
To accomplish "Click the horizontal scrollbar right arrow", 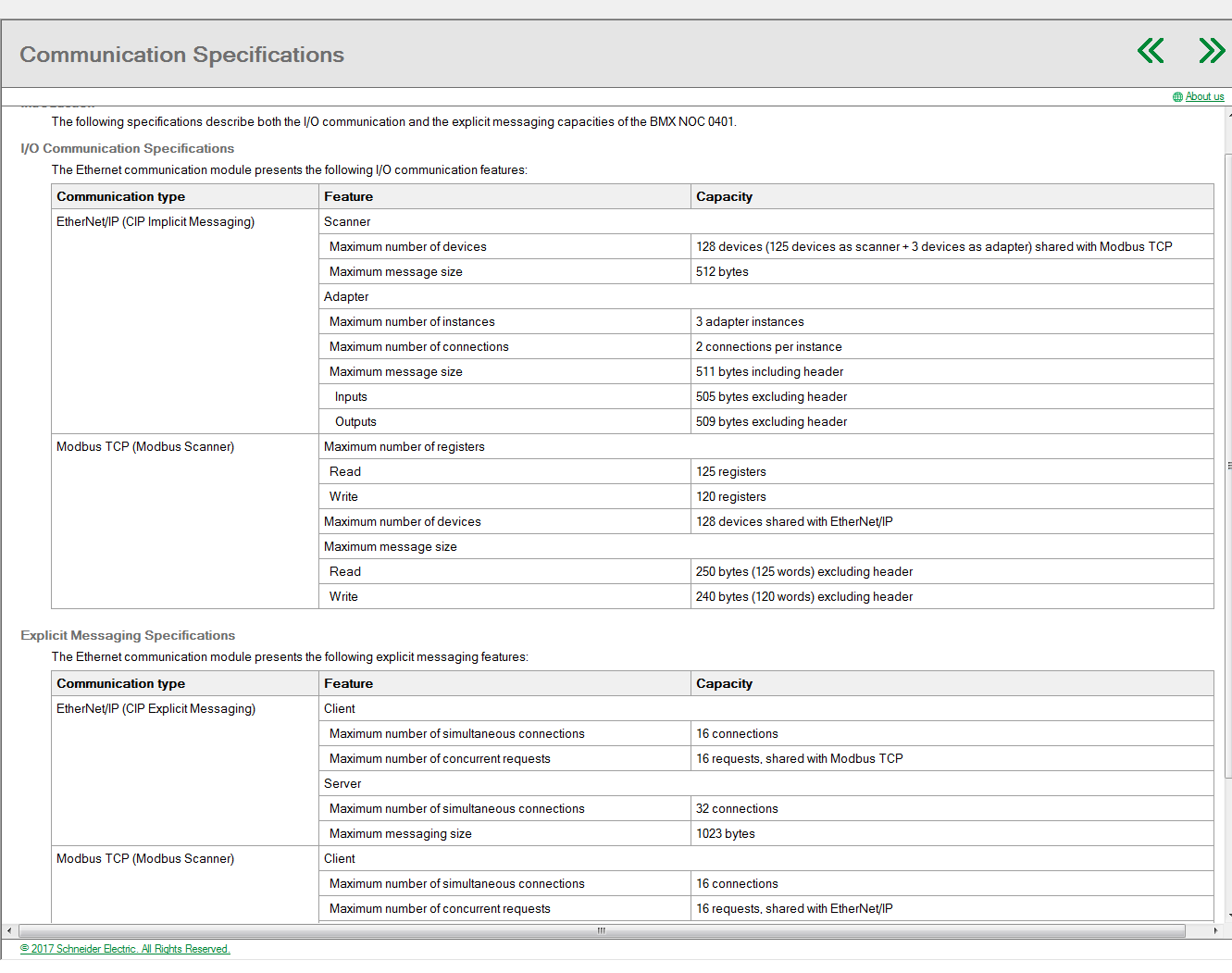I will click(x=1215, y=930).
